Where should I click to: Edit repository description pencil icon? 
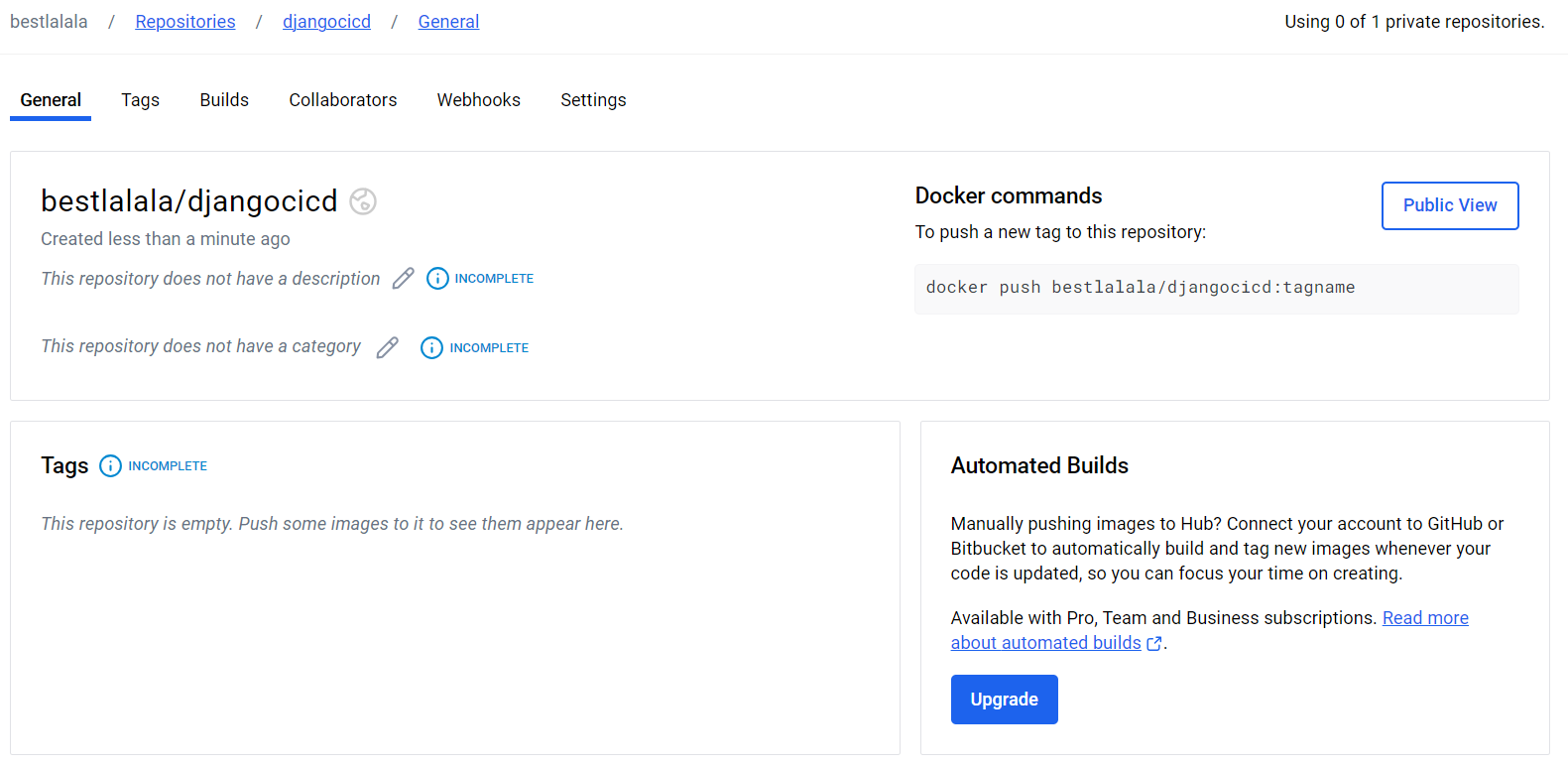[x=403, y=279]
